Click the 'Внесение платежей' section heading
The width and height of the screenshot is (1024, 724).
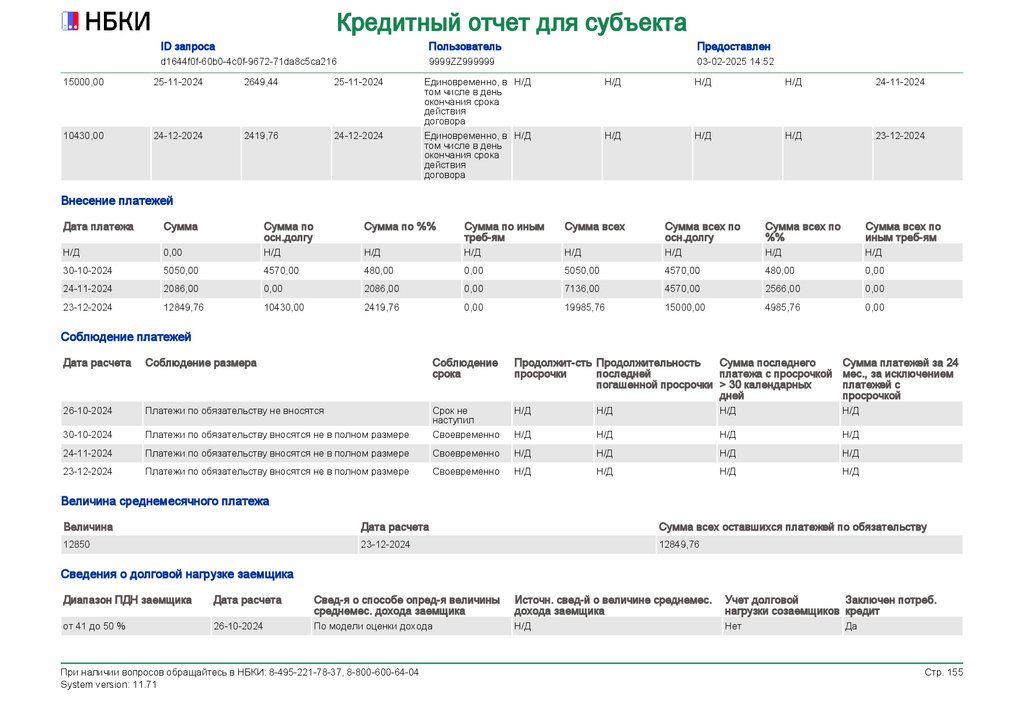[117, 200]
